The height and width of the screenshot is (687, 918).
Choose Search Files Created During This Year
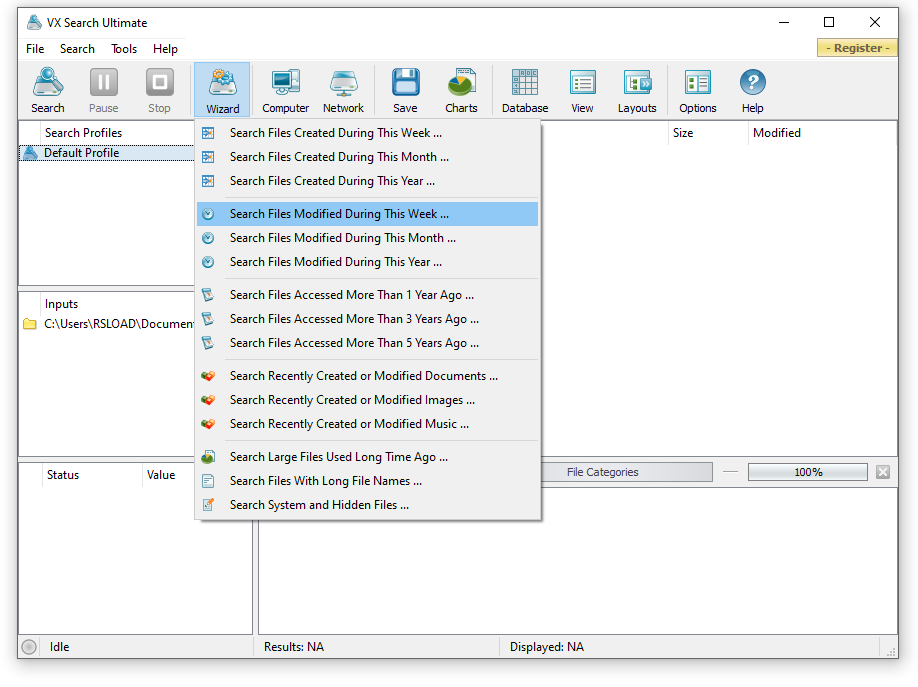coord(367,181)
